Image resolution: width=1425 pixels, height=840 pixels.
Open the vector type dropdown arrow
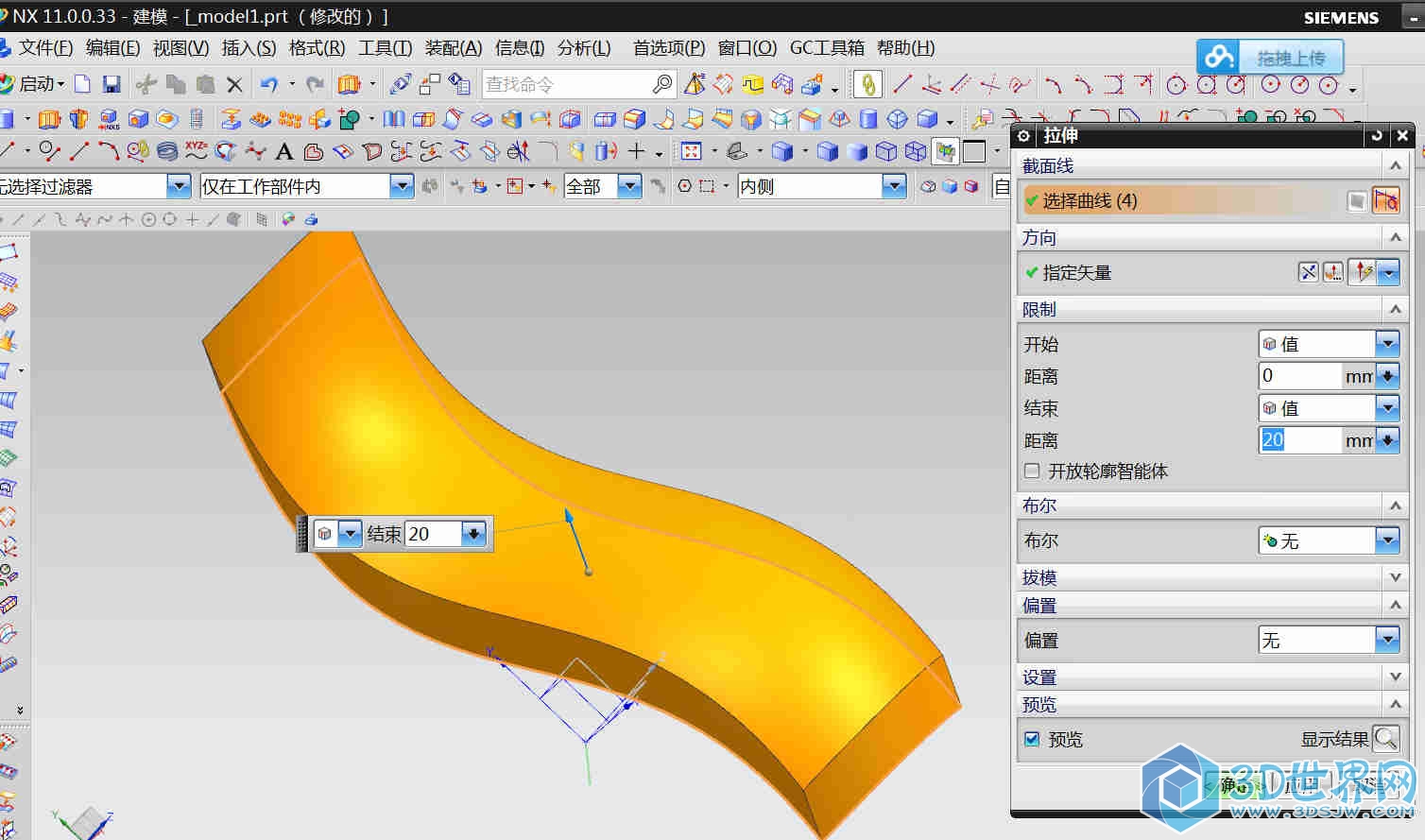click(x=1388, y=272)
